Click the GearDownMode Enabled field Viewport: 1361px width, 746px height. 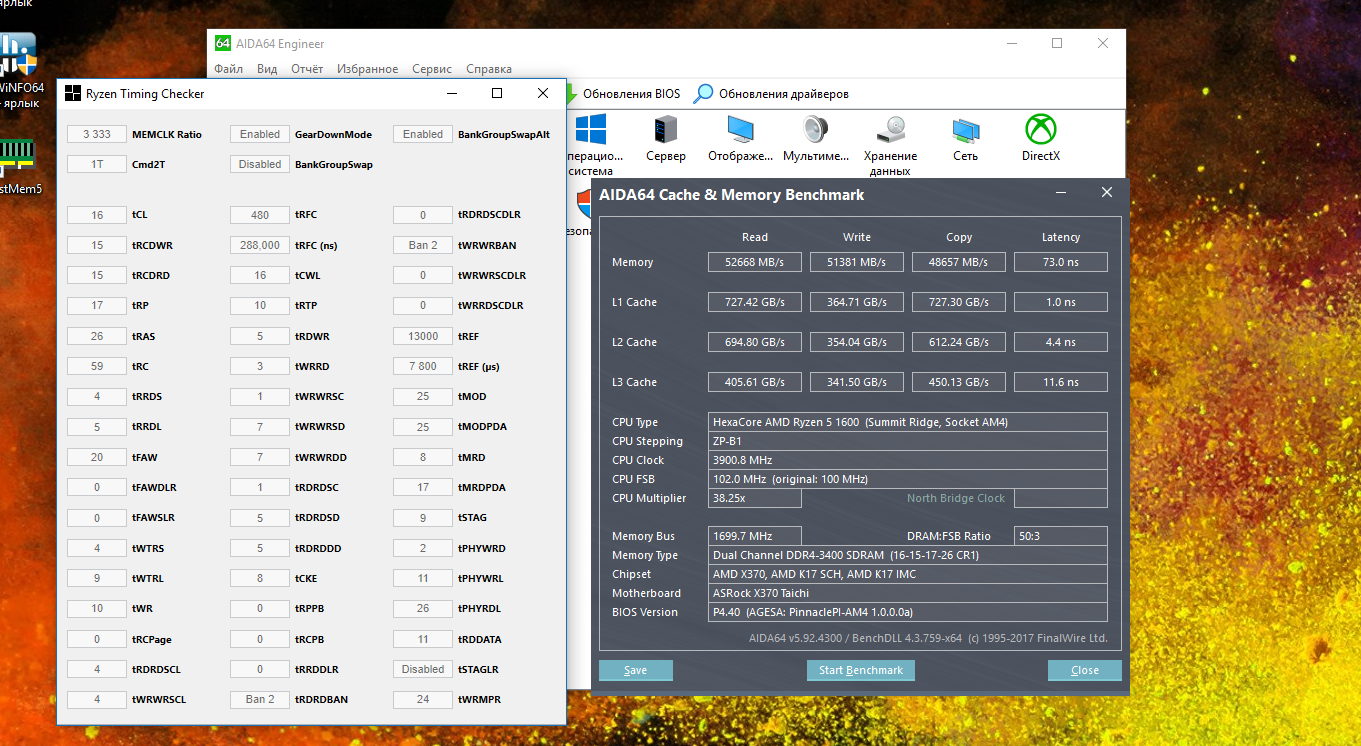pos(260,134)
